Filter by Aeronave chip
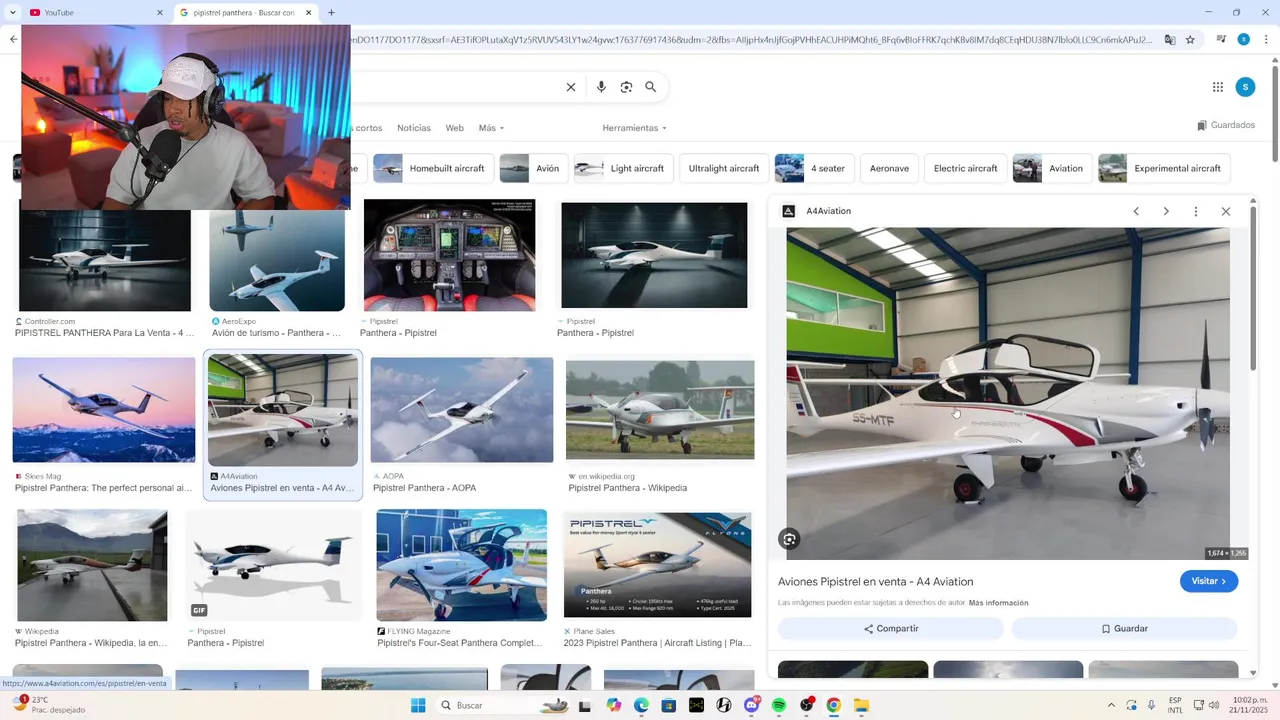The width and height of the screenshot is (1280, 720). pyautogui.click(x=889, y=168)
